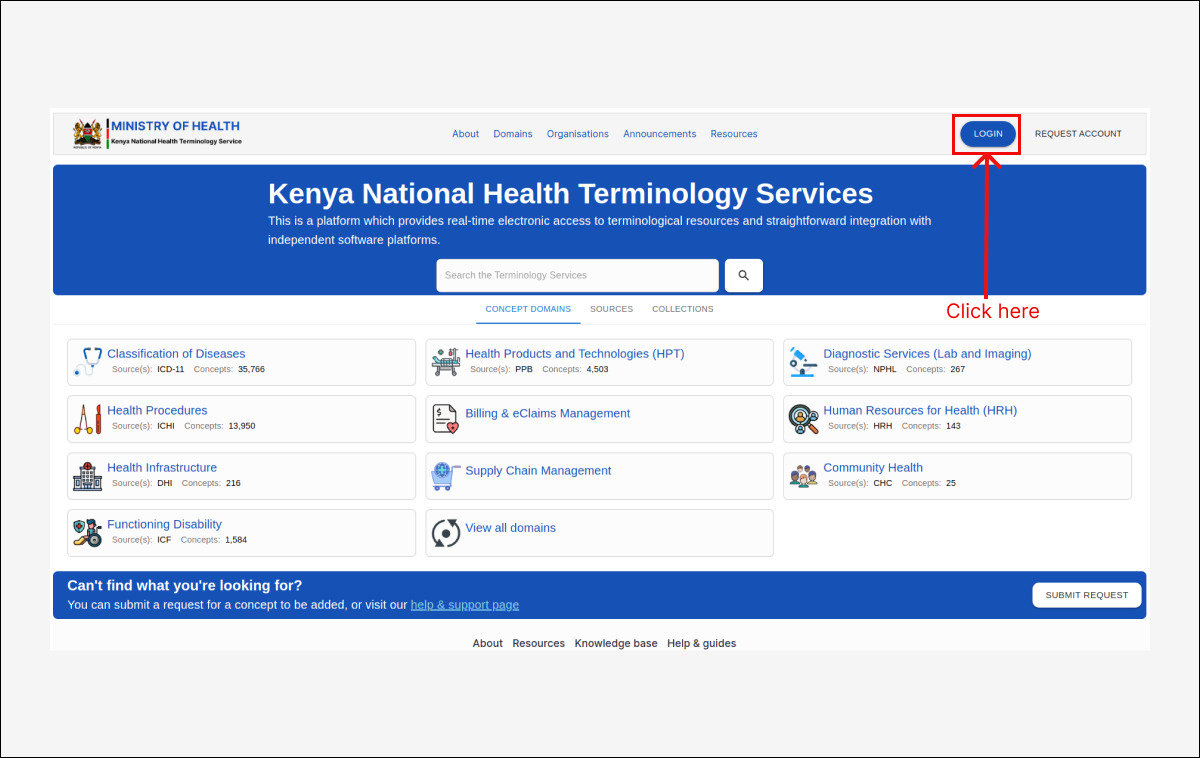
Task: Focus the Search the Terminology Services field
Action: click(577, 275)
